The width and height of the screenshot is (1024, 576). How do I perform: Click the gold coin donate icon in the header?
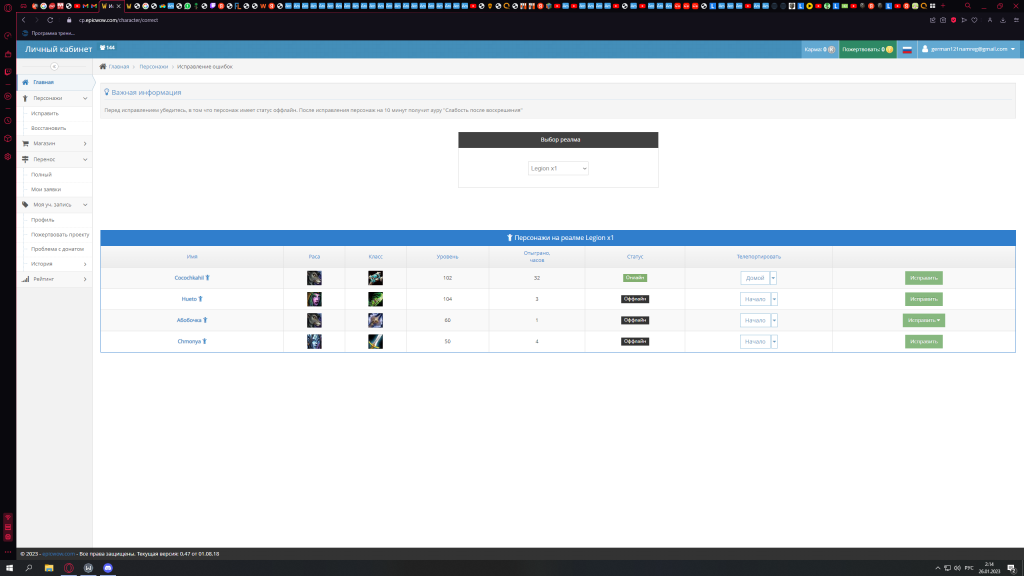tap(889, 49)
